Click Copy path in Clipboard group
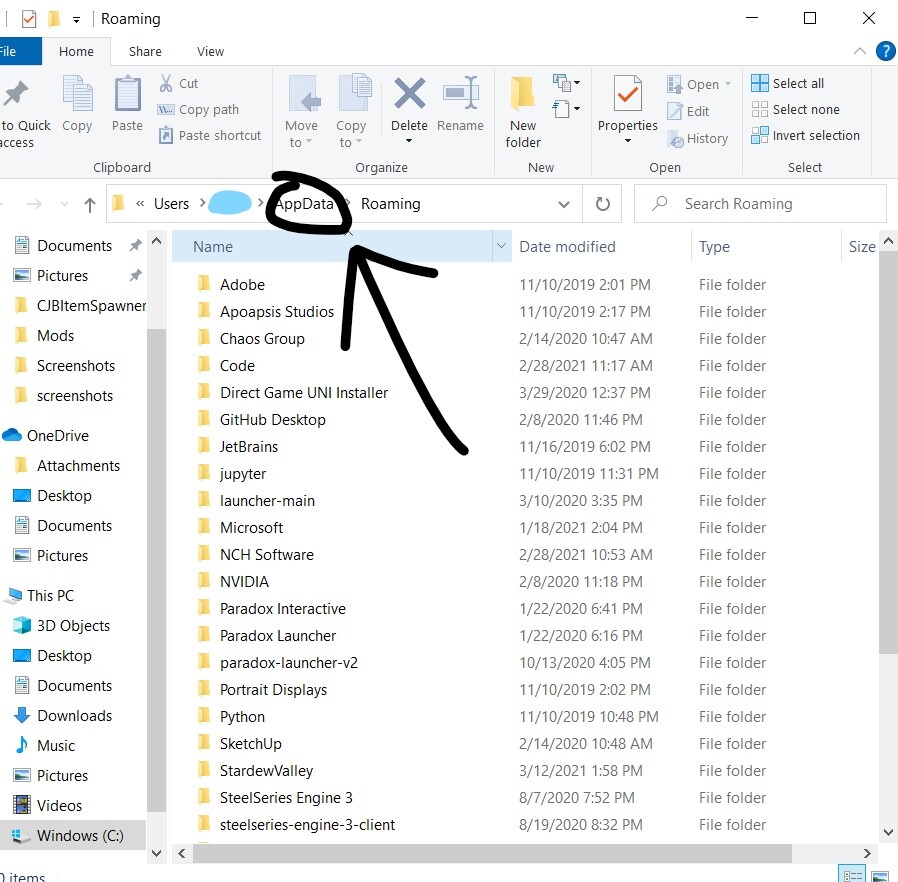The width and height of the screenshot is (898, 882). click(x=198, y=109)
